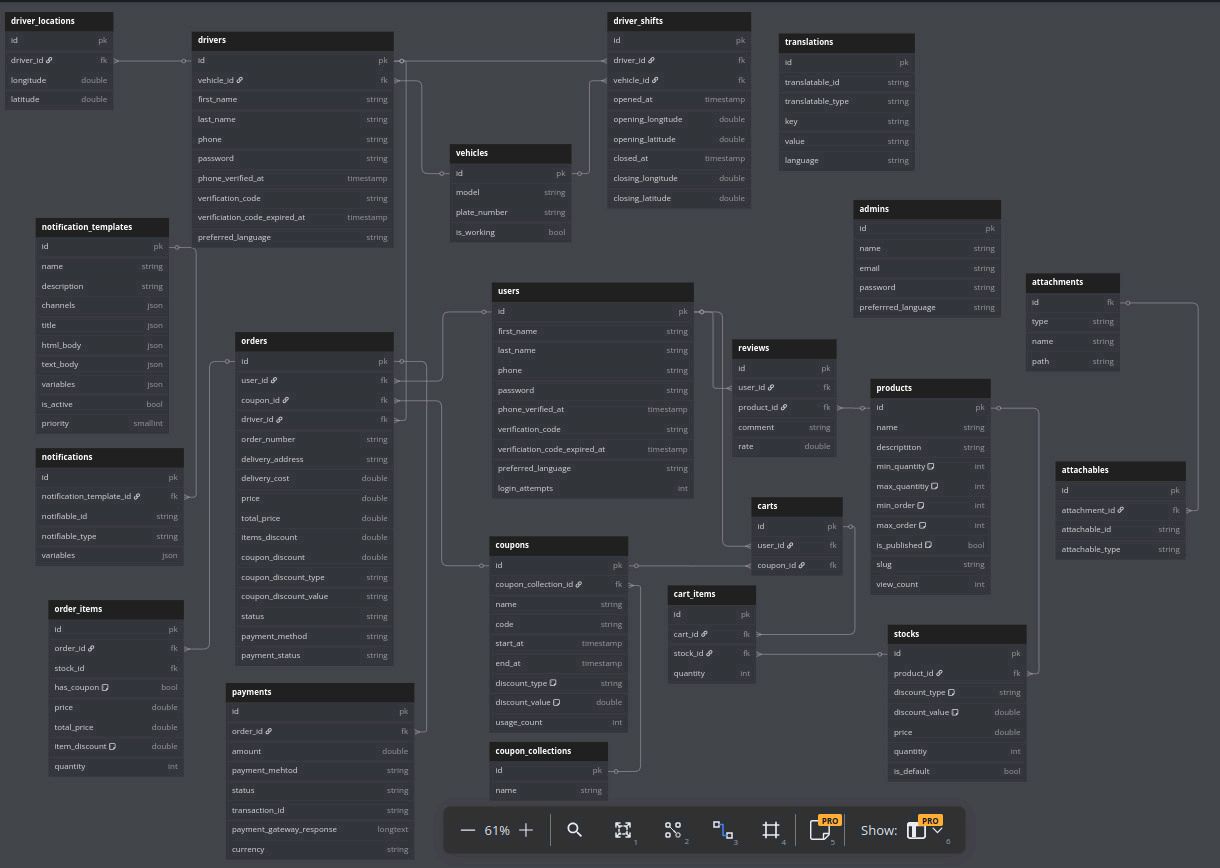Screen dimensions: 1220x868
Task: Select the coupons table header
Action: pyautogui.click(x=559, y=546)
